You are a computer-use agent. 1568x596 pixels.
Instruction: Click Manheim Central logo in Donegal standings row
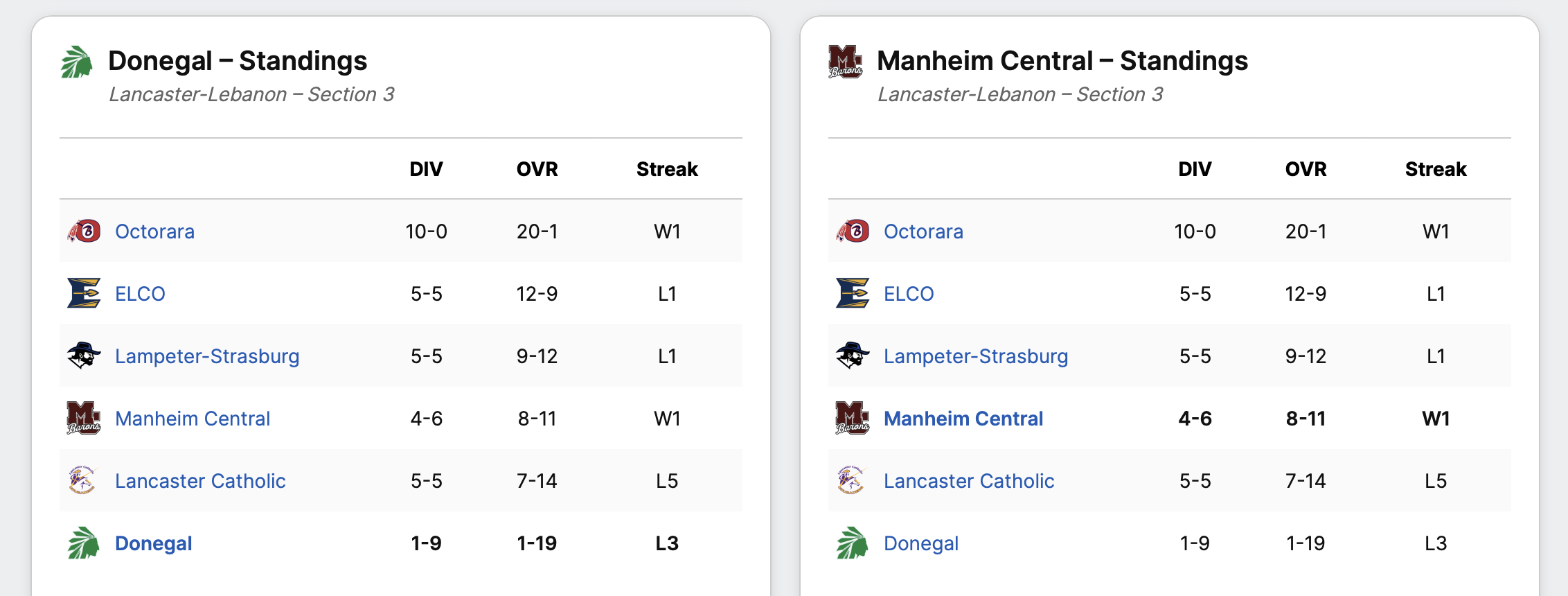click(x=84, y=418)
